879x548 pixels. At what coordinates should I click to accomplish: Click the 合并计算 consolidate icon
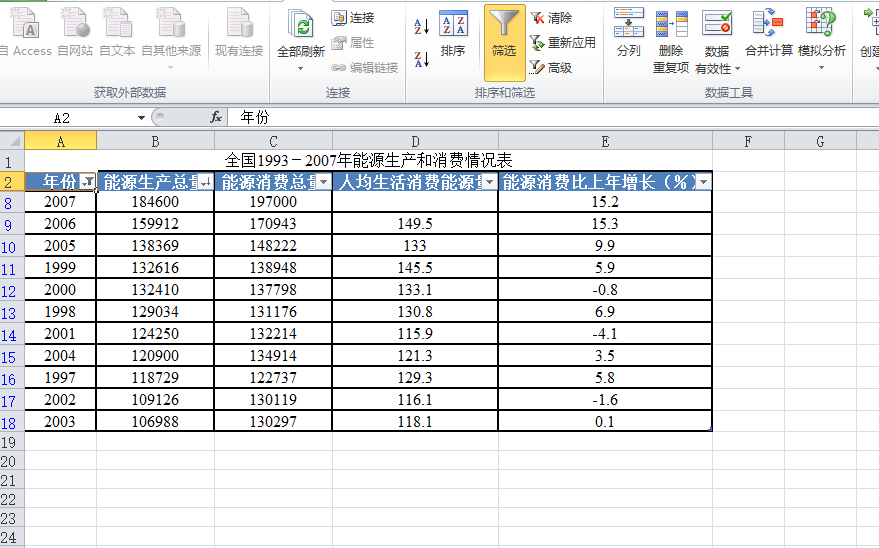(768, 35)
